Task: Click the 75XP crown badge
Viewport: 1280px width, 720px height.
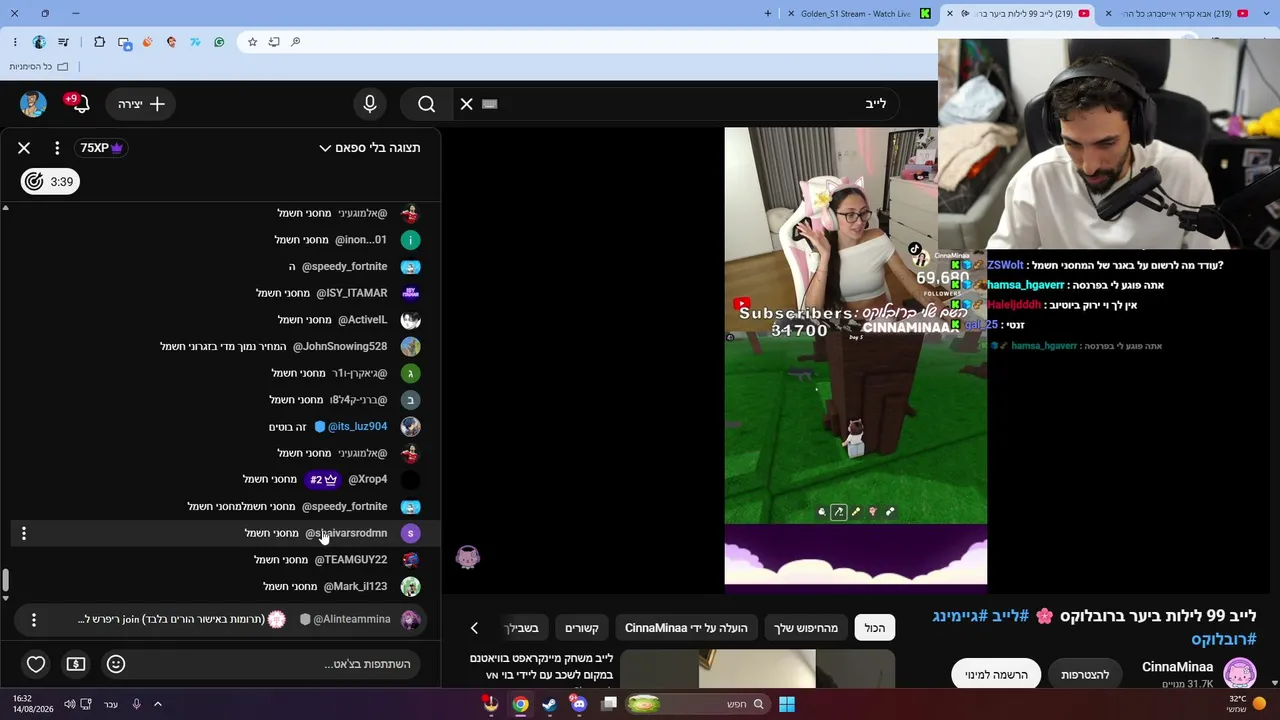Action: (101, 148)
